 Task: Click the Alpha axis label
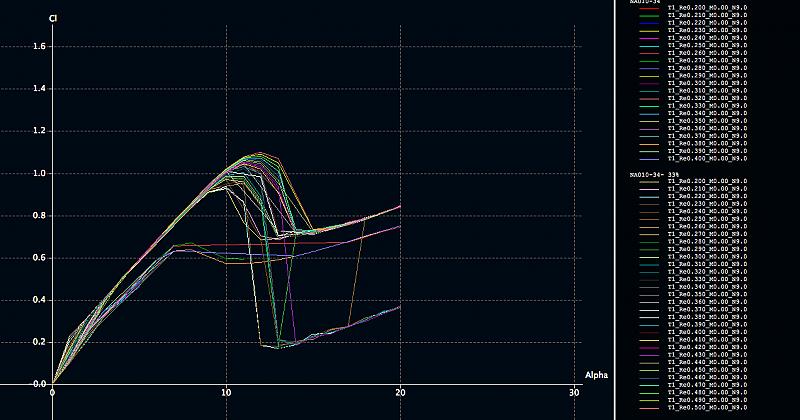596,374
